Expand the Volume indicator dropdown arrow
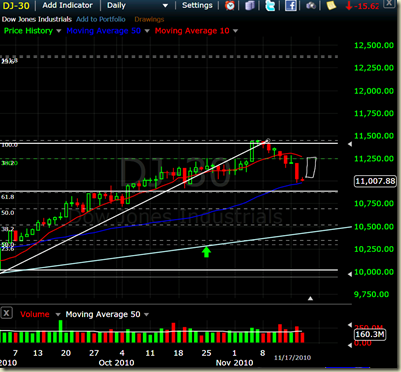 (x=58, y=314)
